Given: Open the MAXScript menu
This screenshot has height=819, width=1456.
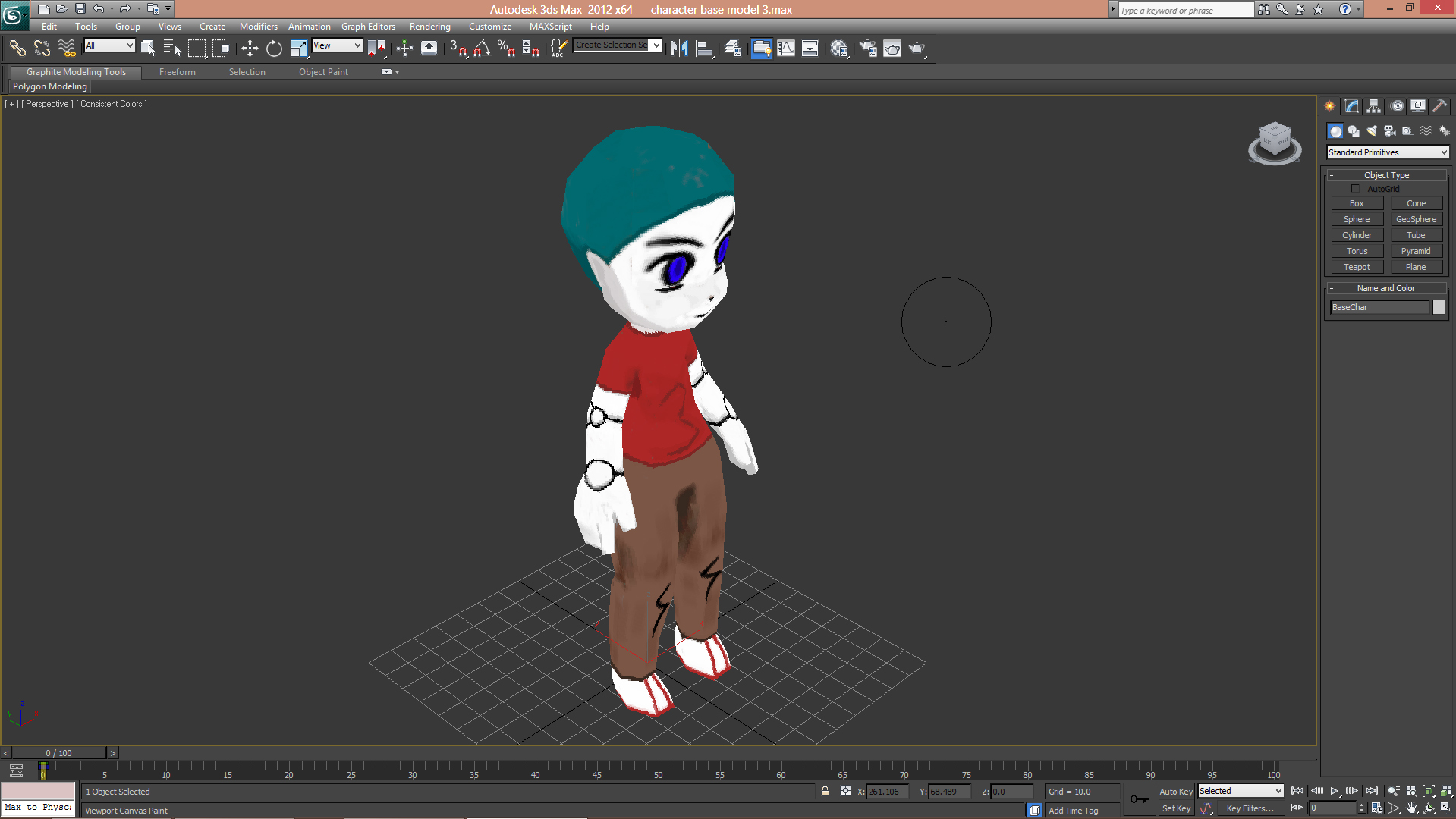Looking at the screenshot, I should tap(551, 27).
